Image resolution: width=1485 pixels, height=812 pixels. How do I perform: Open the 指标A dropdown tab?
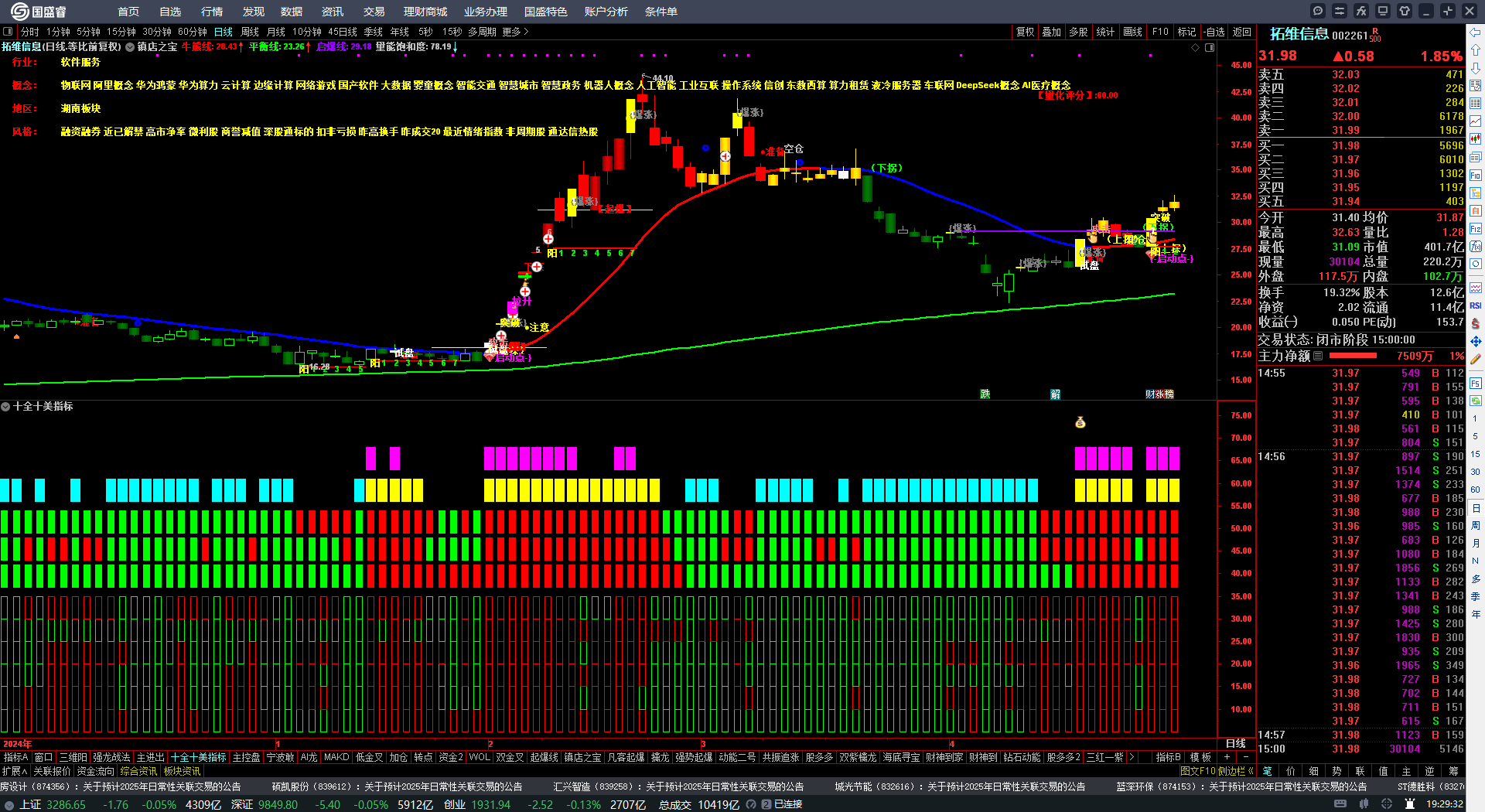click(x=15, y=757)
